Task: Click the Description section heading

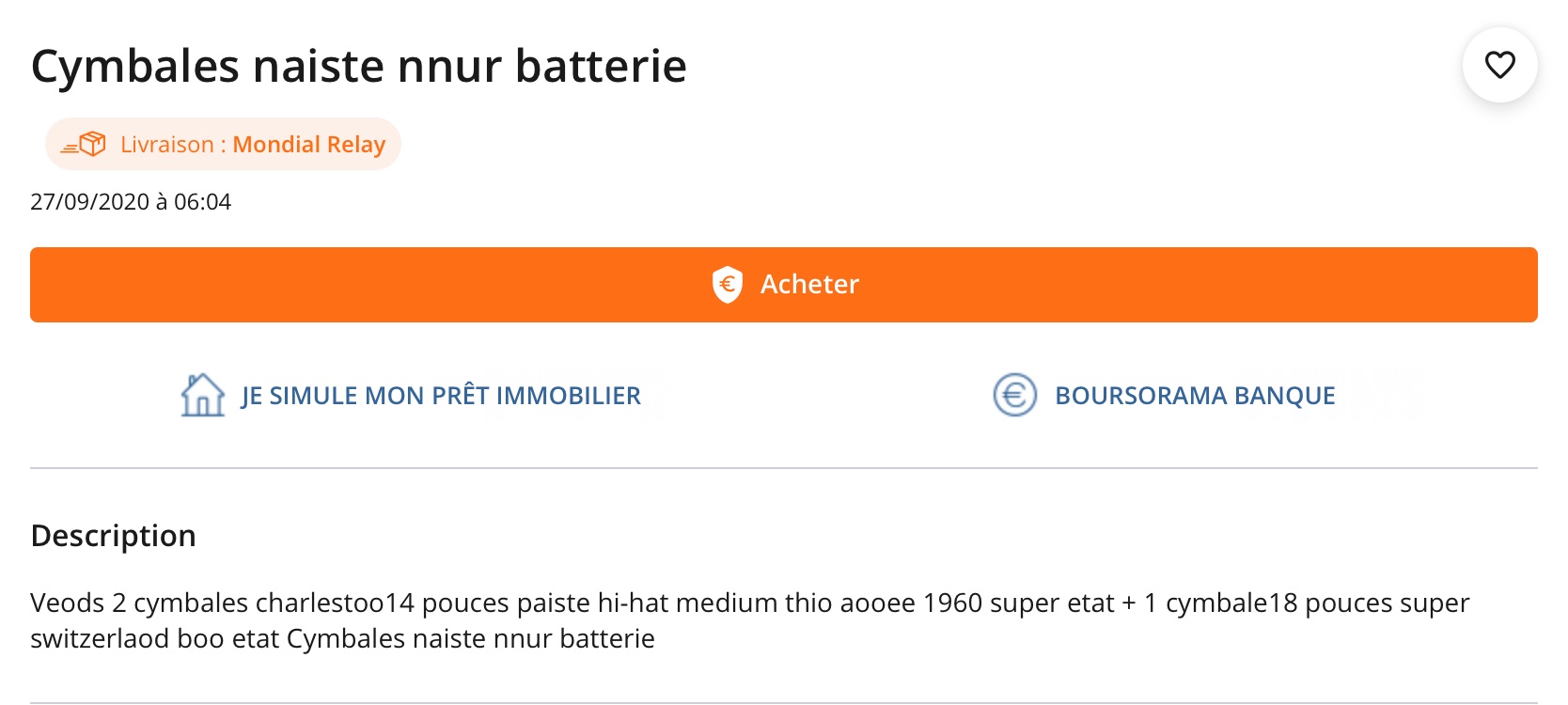Action: 114,535
